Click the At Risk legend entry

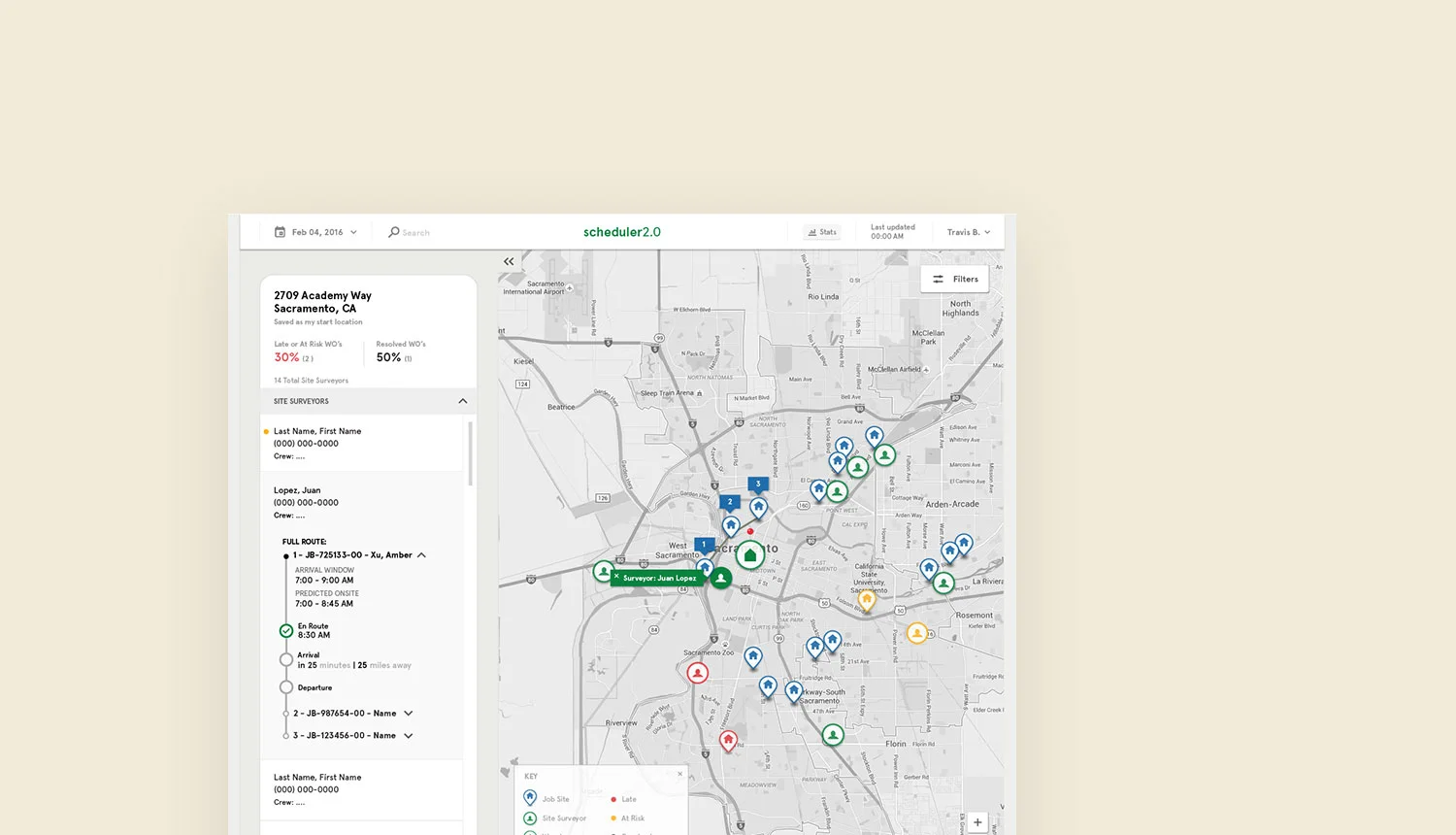pyautogui.click(x=627, y=818)
